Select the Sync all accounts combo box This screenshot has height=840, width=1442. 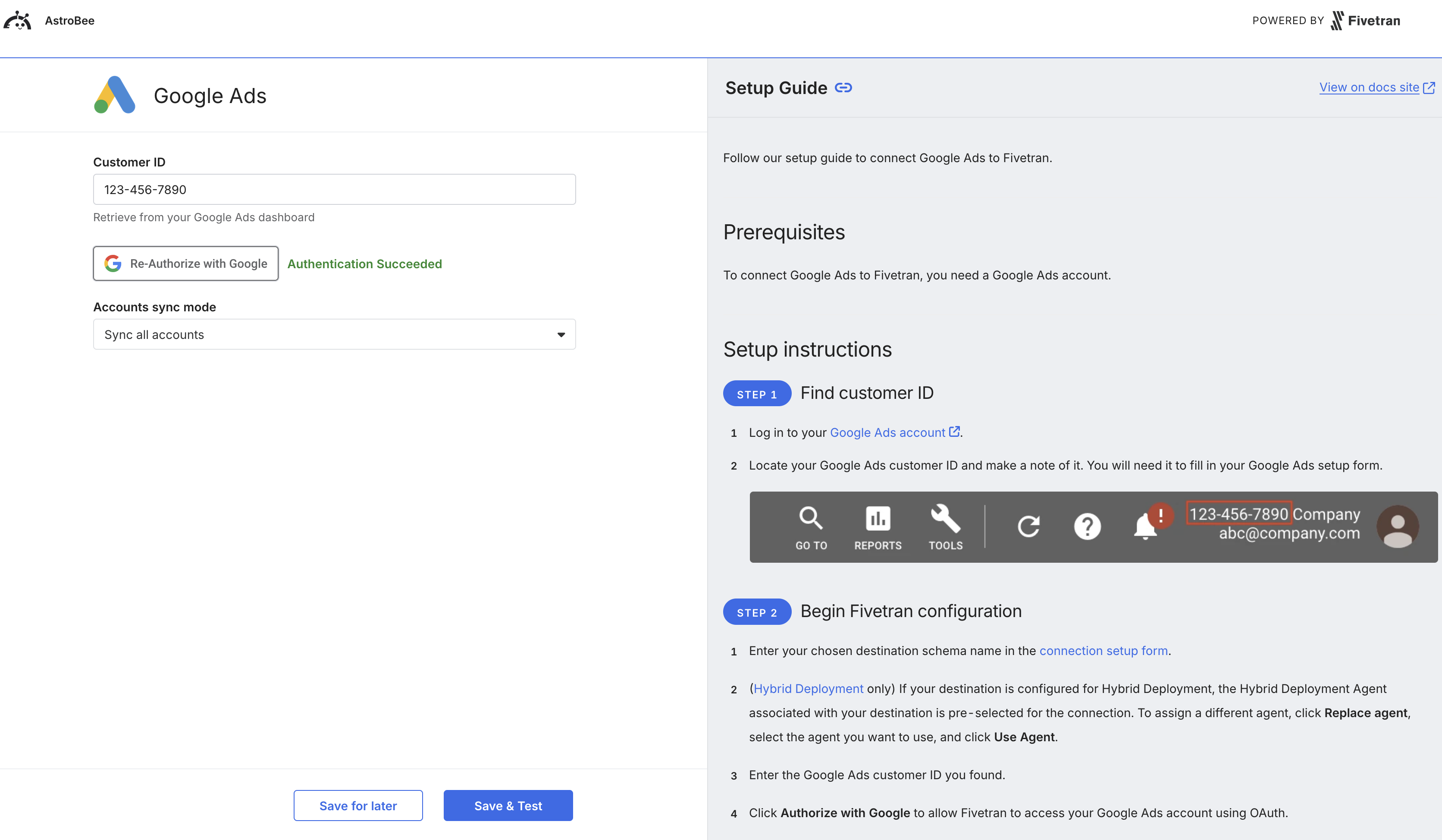[x=334, y=334]
